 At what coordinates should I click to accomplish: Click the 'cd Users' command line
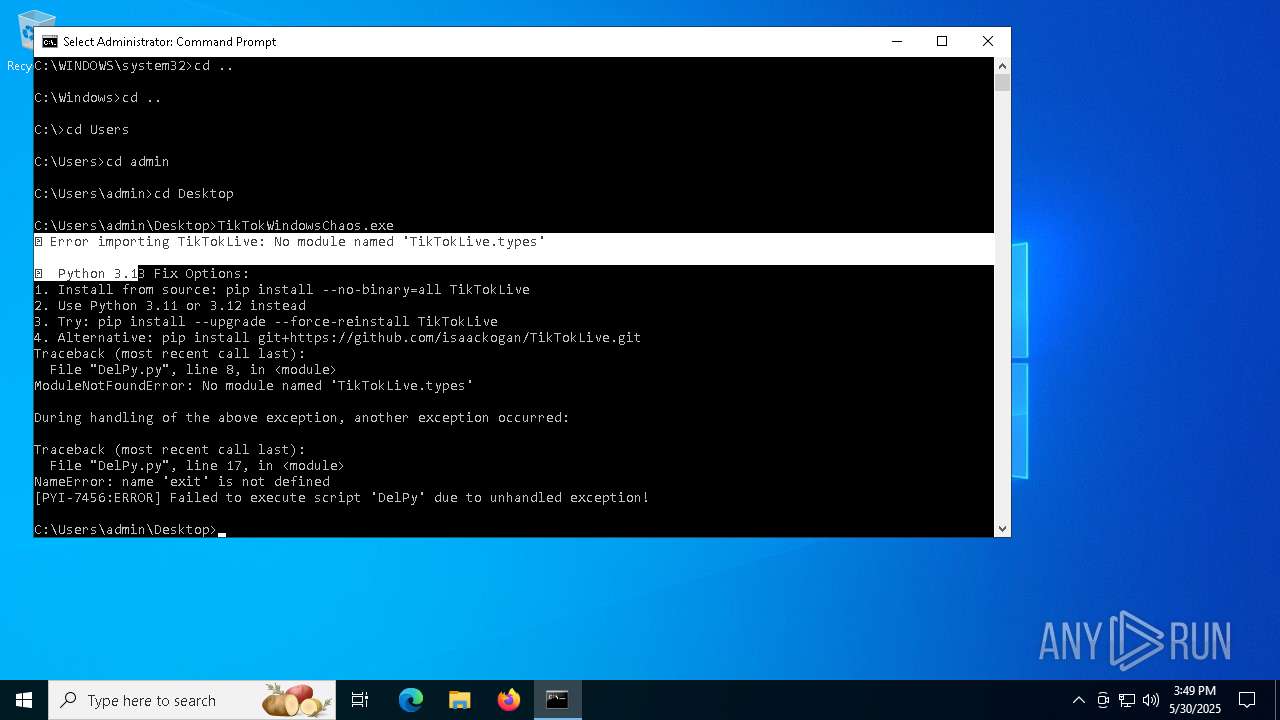[x=82, y=129]
